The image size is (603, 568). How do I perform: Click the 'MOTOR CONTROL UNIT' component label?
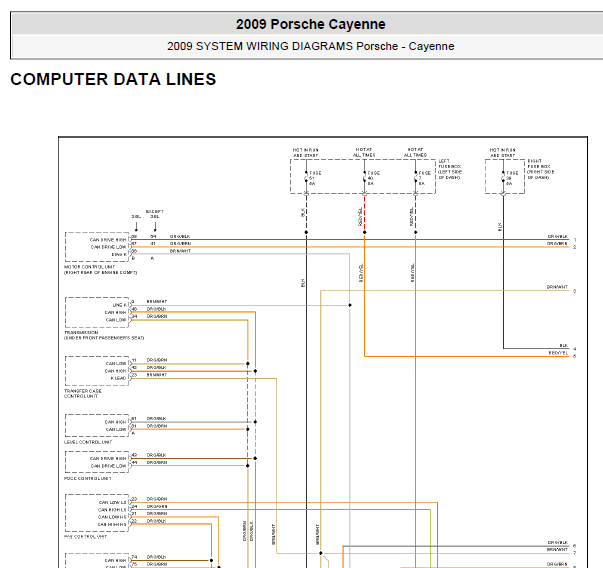point(90,267)
